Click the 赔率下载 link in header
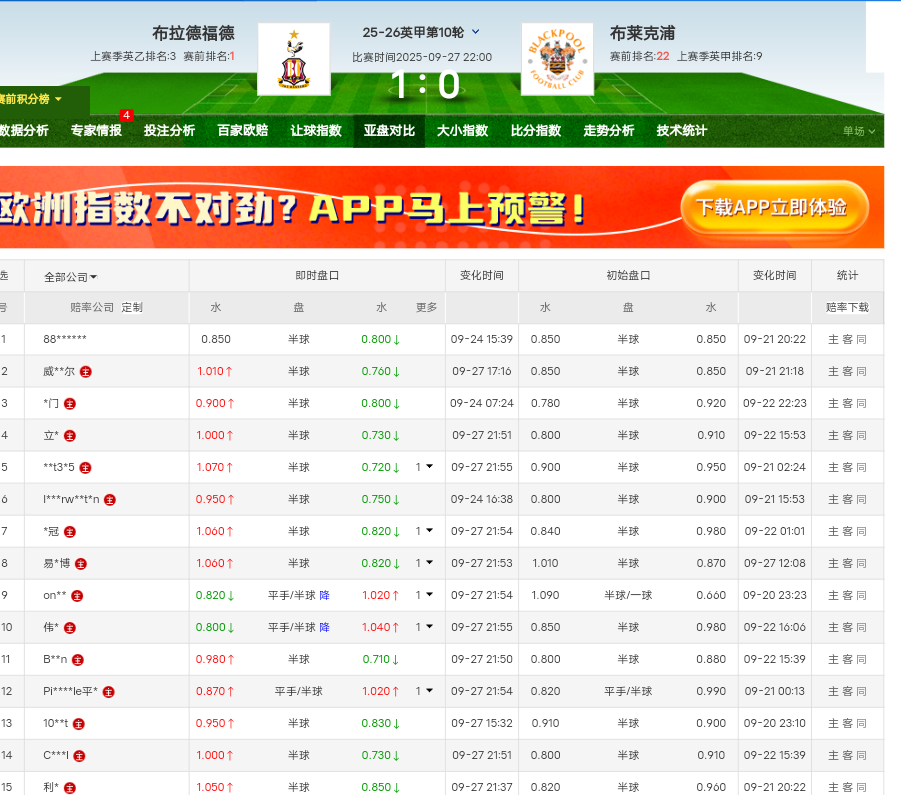The height and width of the screenshot is (795, 901). tap(847, 308)
